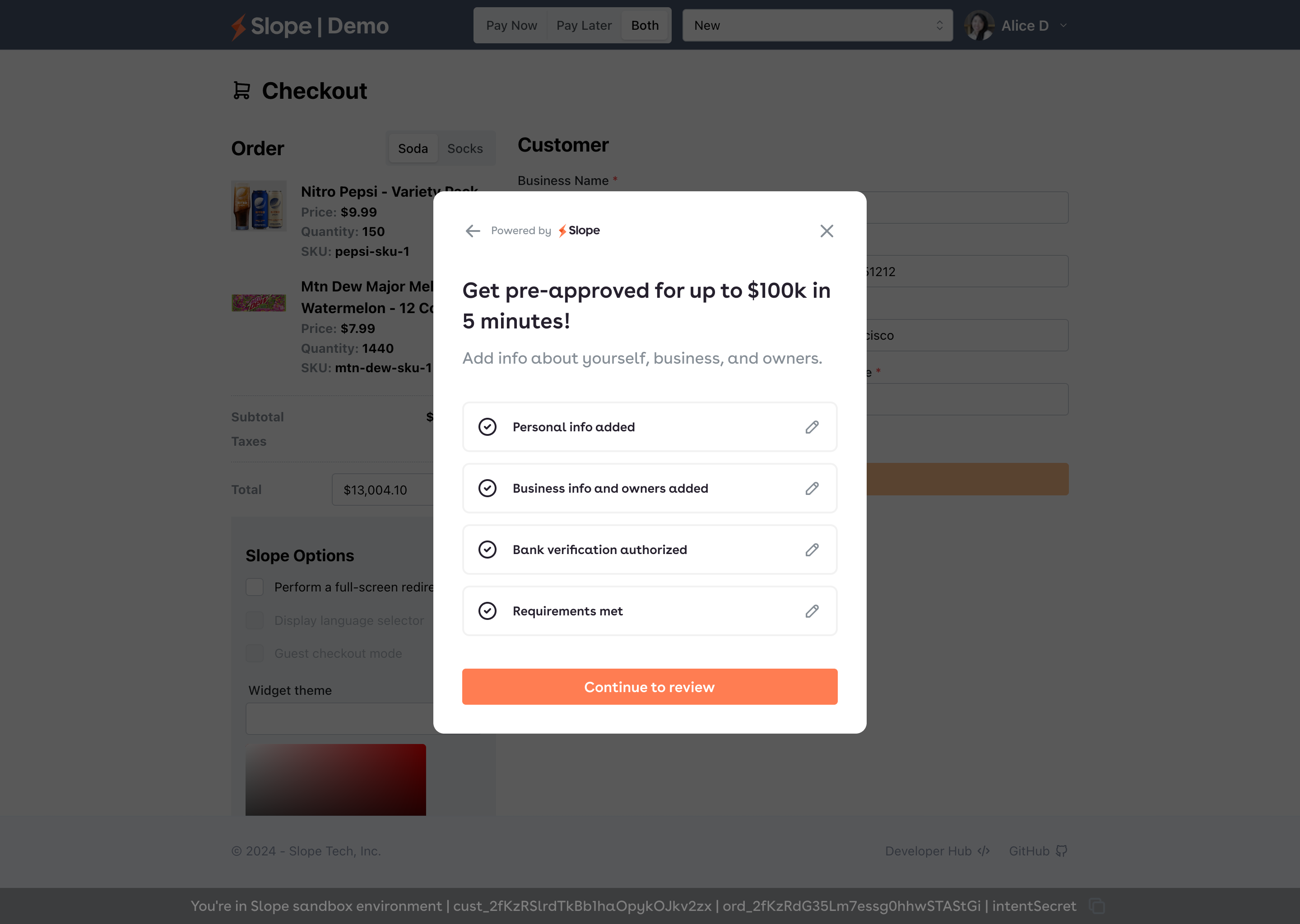1300x924 pixels.
Task: Click the back arrow in Slope modal
Action: tap(473, 231)
